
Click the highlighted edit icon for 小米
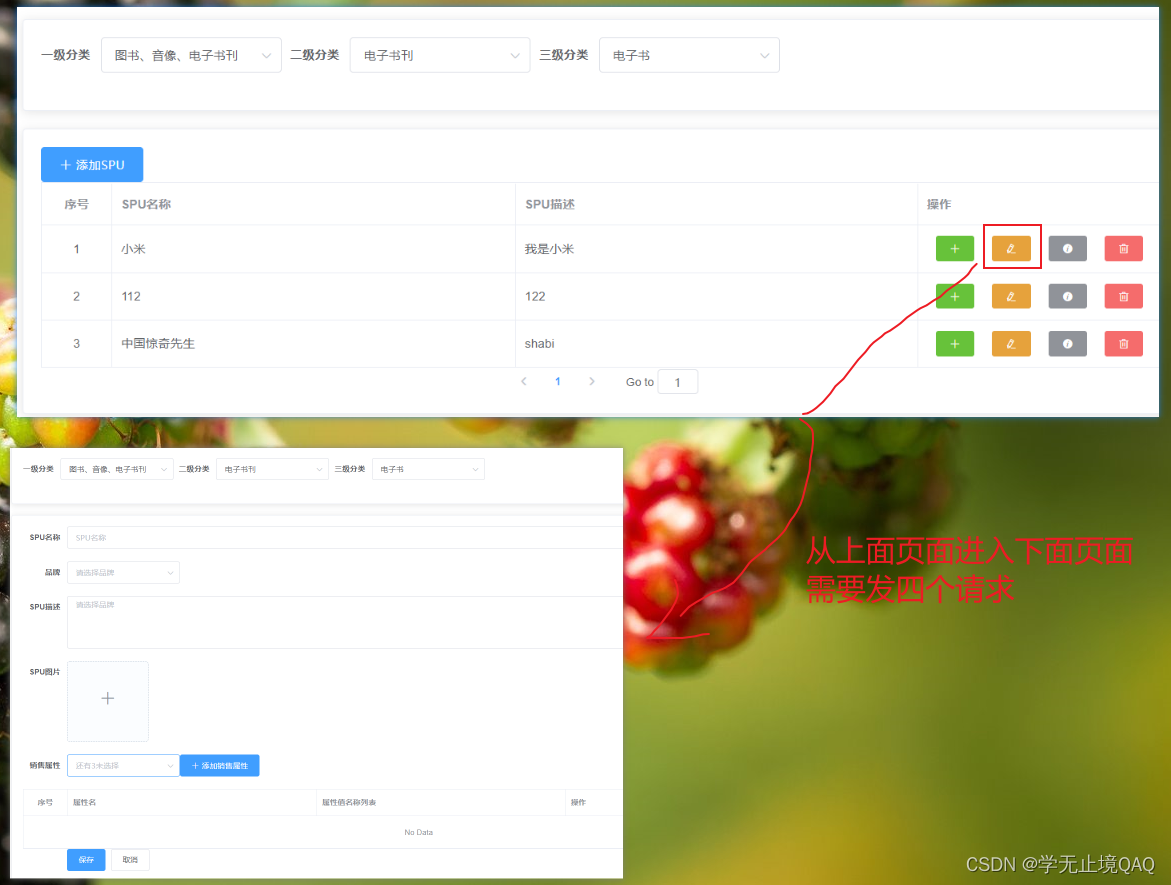[x=1011, y=248]
